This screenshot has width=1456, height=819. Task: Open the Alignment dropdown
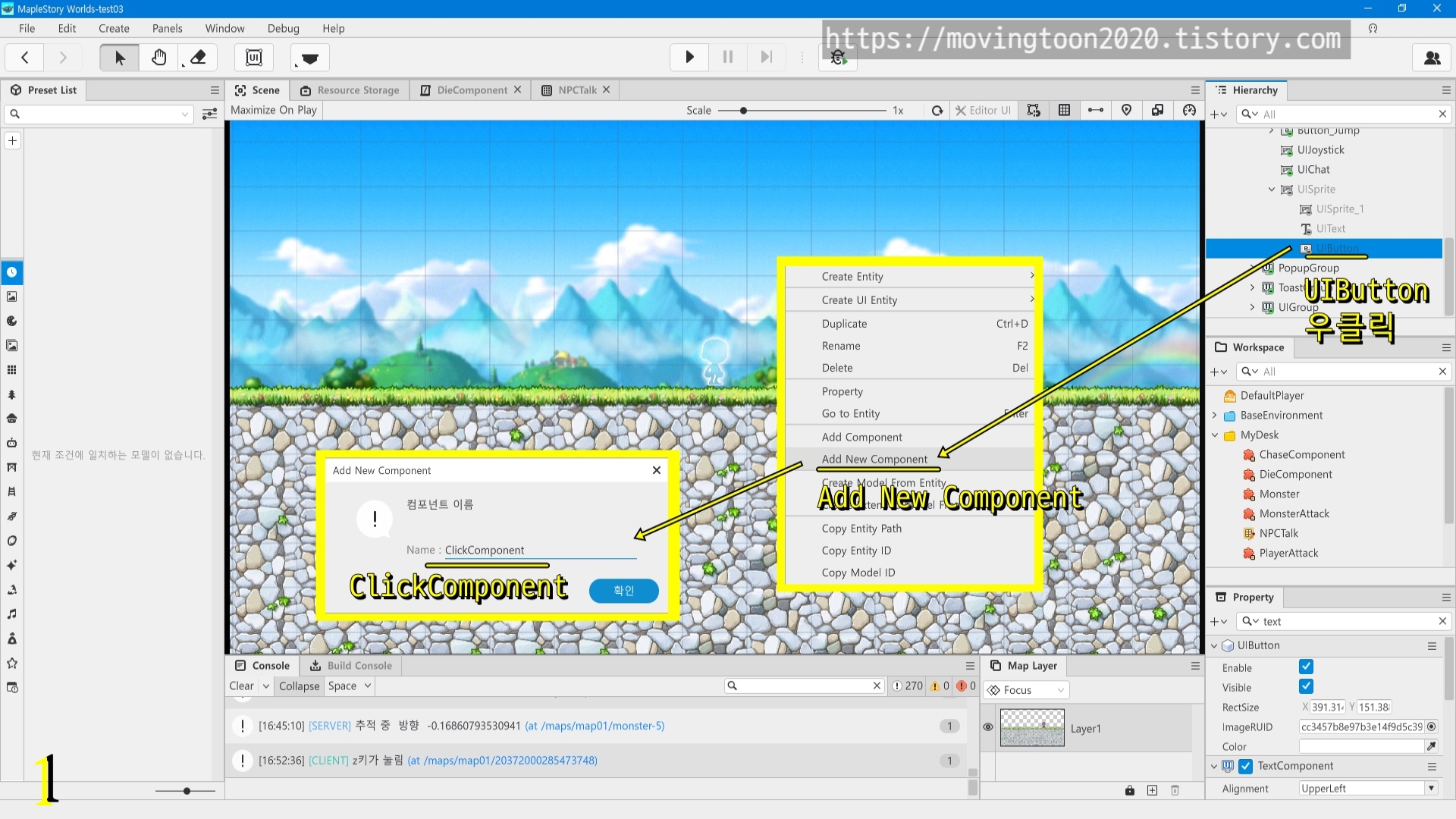coord(1368,789)
